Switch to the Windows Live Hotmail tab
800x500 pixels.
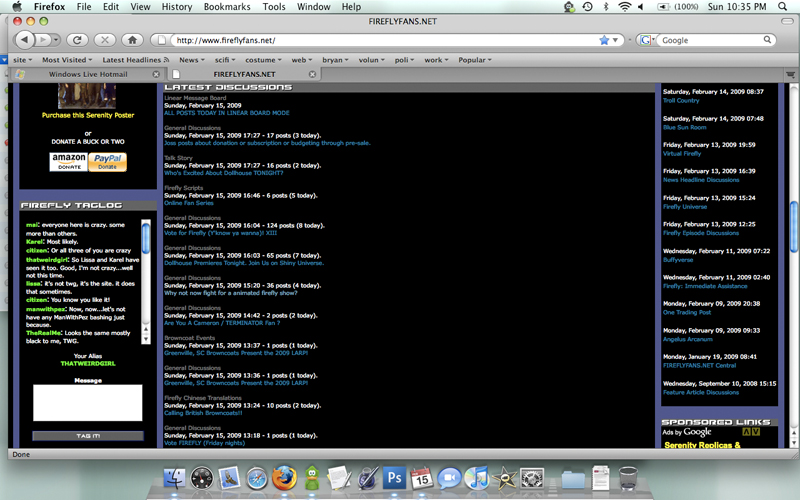tap(88, 74)
